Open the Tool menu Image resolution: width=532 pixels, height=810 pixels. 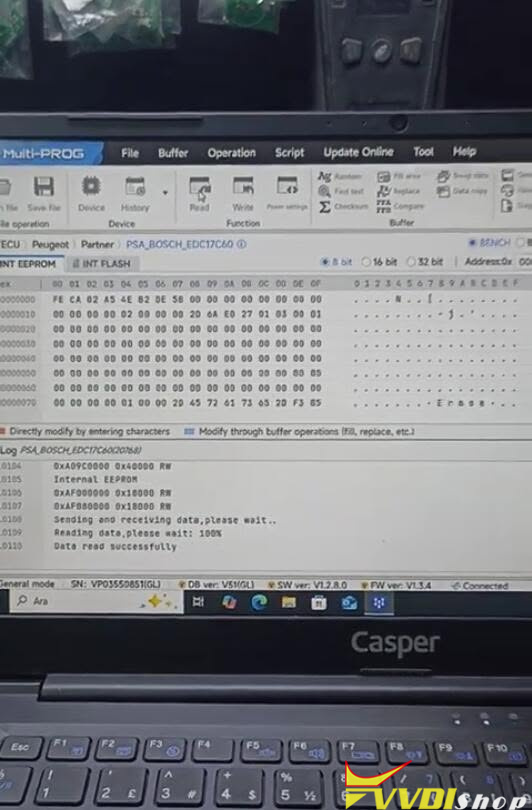point(423,151)
